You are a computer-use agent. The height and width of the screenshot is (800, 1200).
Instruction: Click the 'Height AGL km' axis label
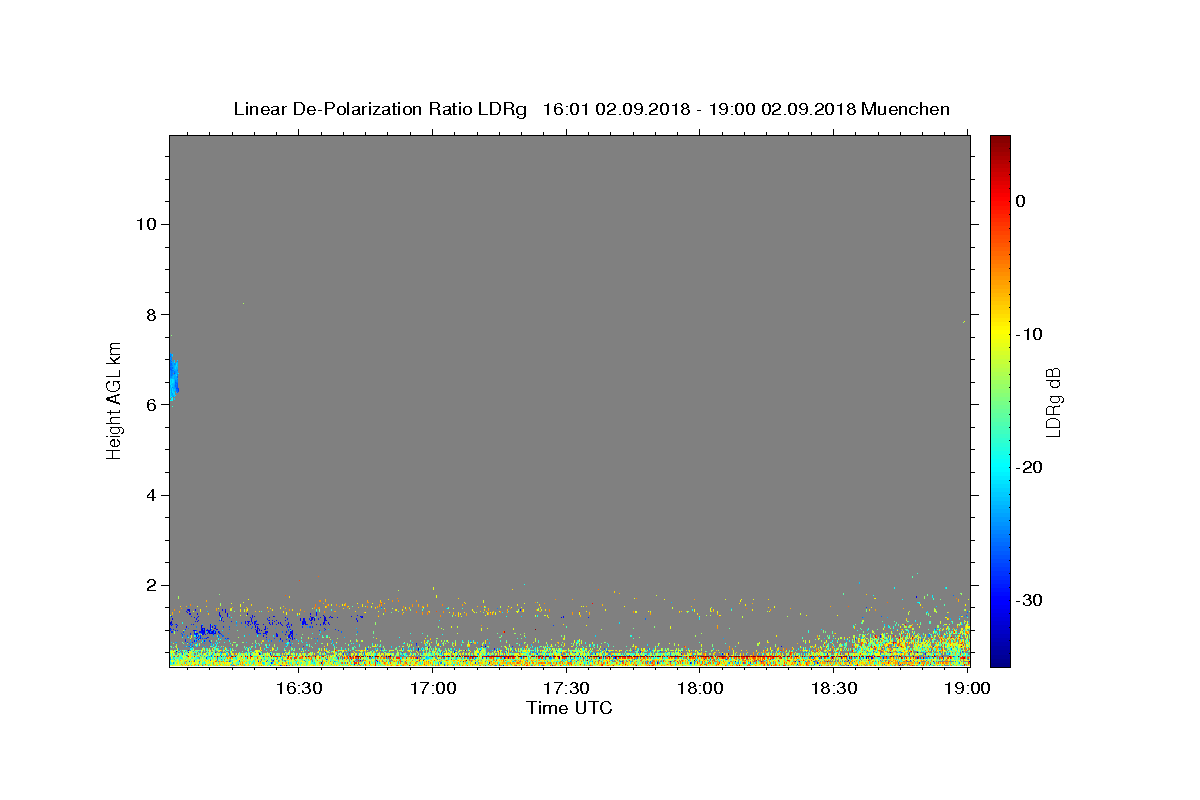pyautogui.click(x=114, y=399)
